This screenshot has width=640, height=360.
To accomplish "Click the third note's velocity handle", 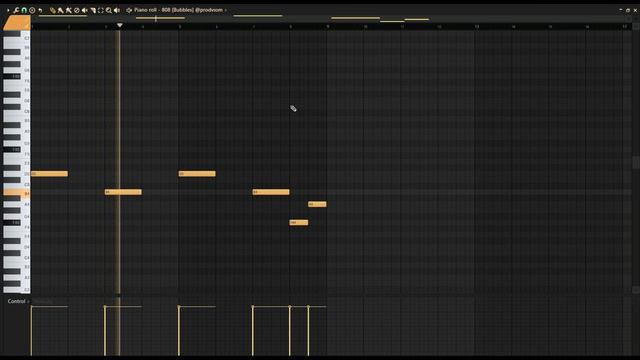I will [x=179, y=307].
